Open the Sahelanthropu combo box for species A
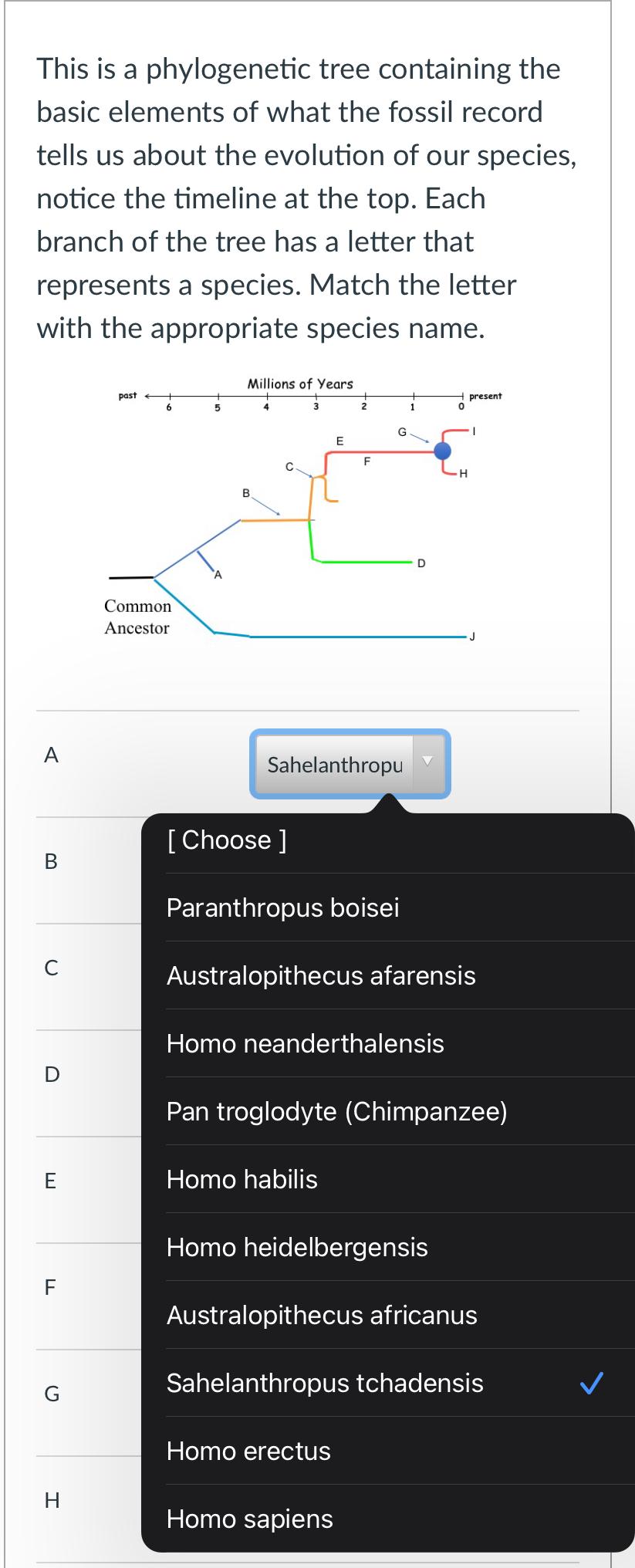 (336, 764)
